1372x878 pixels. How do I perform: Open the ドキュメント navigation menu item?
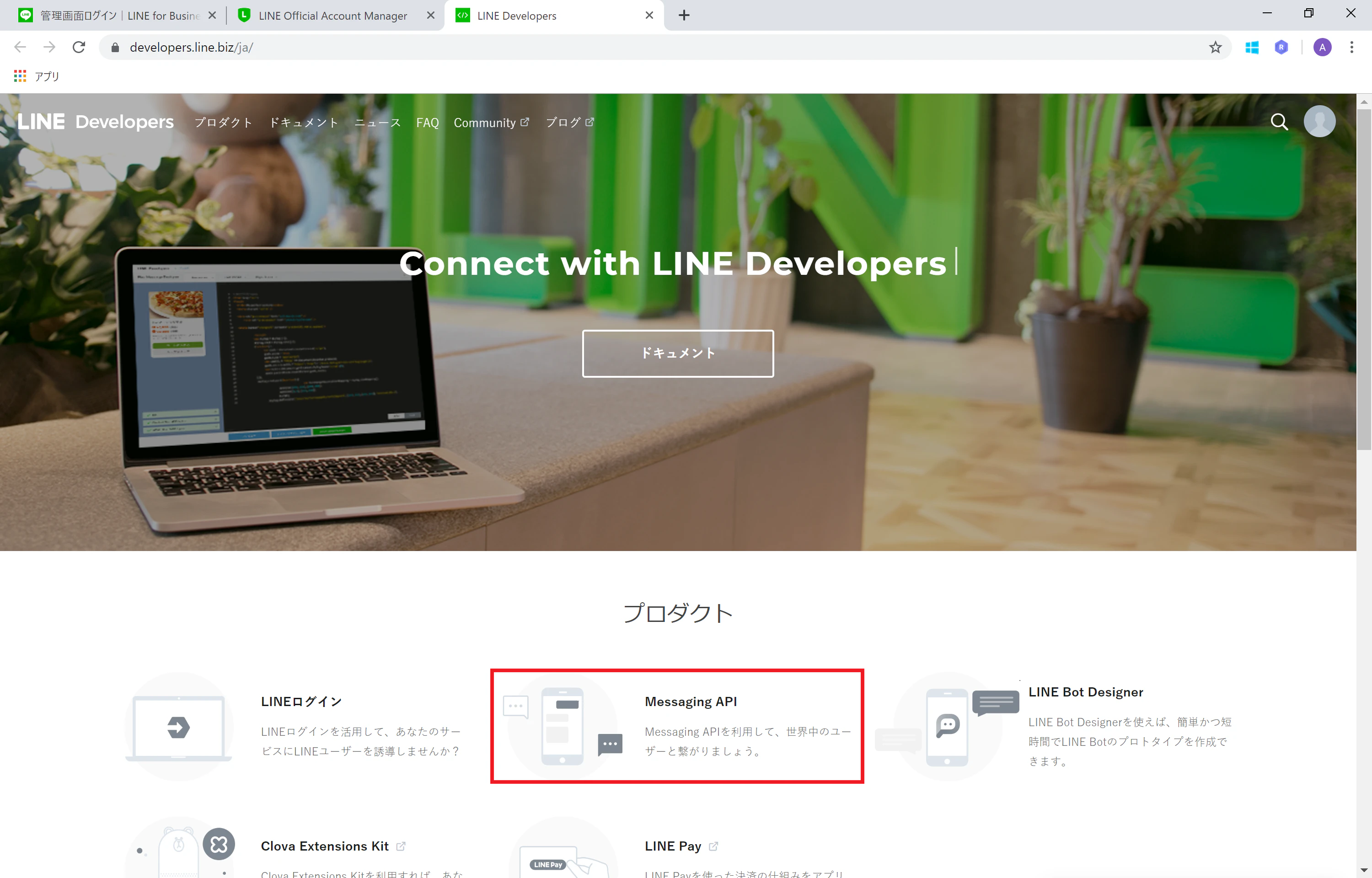[304, 123]
